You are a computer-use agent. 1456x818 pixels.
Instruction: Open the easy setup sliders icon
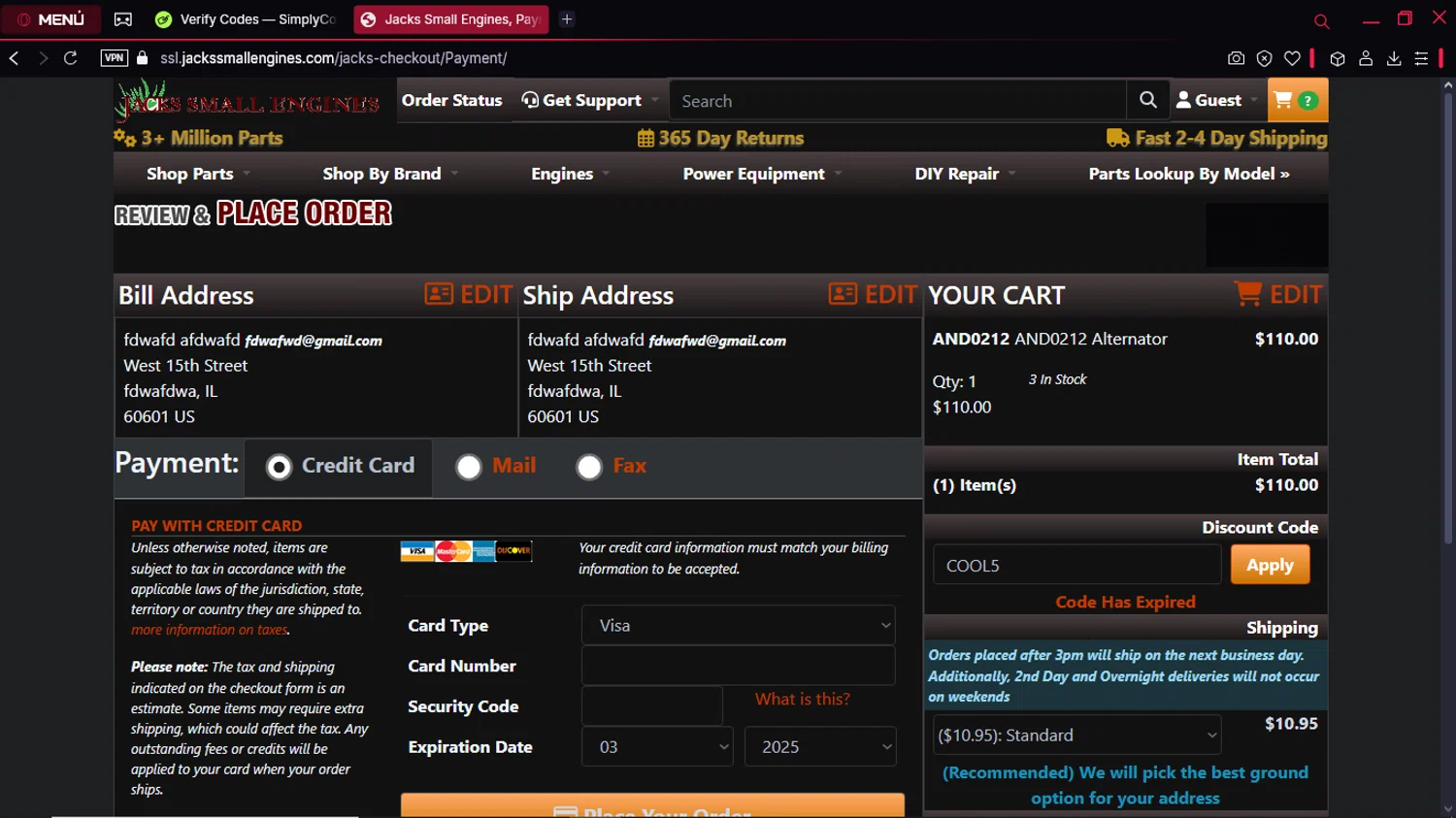pos(1421,58)
